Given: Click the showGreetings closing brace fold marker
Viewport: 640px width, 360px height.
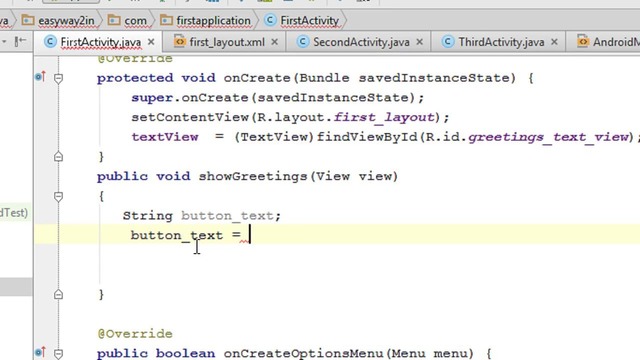Looking at the screenshot, I should (x=58, y=294).
